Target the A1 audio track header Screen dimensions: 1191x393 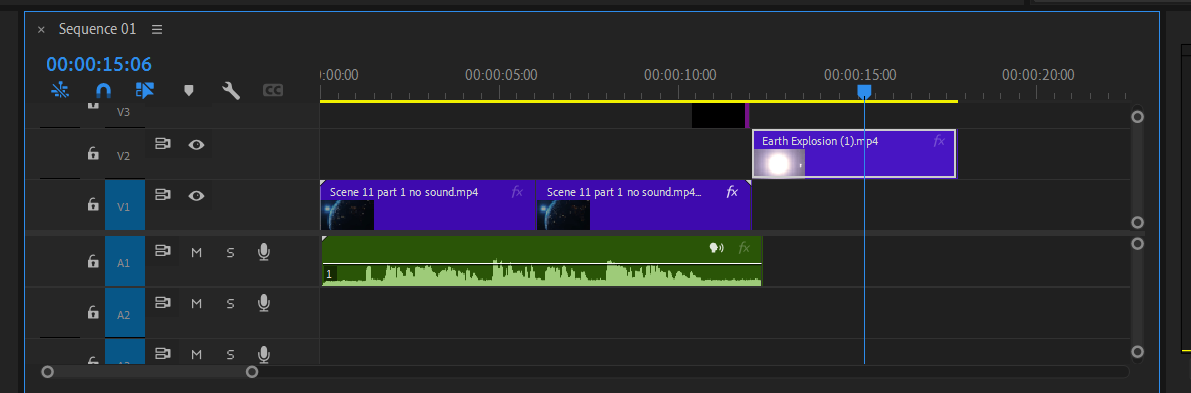(x=125, y=262)
